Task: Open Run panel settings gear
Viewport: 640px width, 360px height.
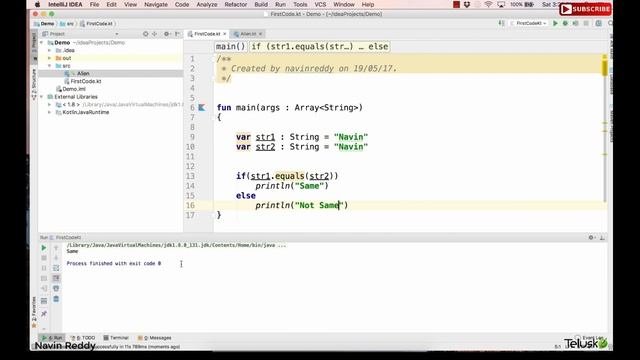Action: pyautogui.click(x=591, y=237)
